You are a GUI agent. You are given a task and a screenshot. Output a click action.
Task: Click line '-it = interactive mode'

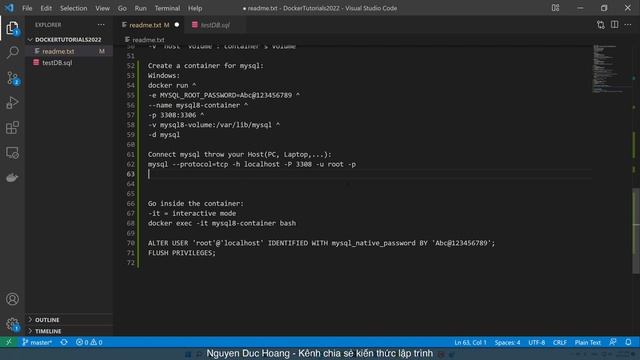click(192, 213)
